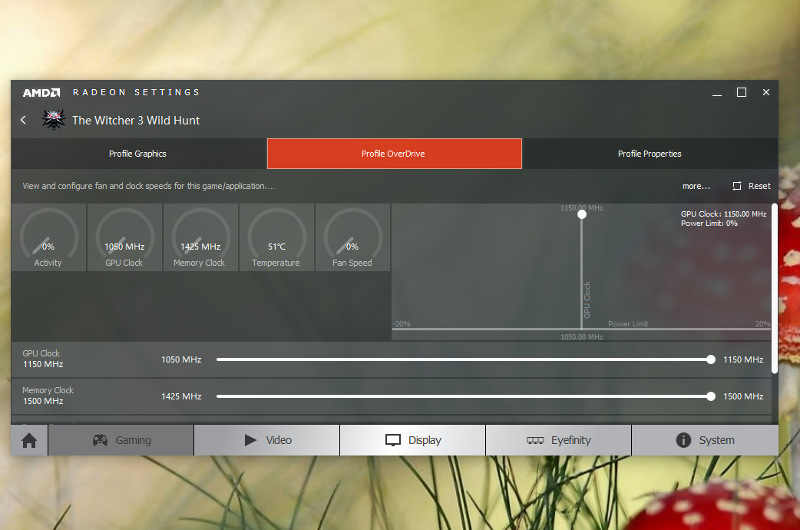Click the Reset icon beside Reset label

(x=737, y=186)
